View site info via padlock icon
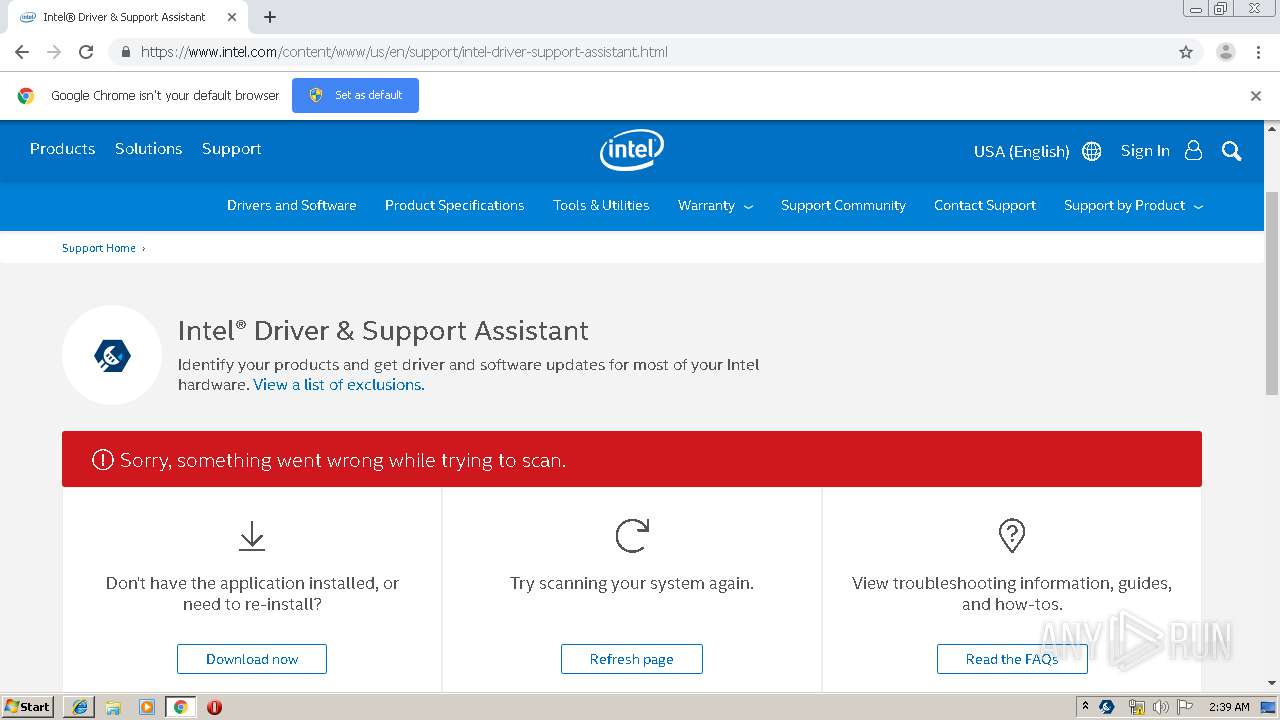 click(125, 52)
